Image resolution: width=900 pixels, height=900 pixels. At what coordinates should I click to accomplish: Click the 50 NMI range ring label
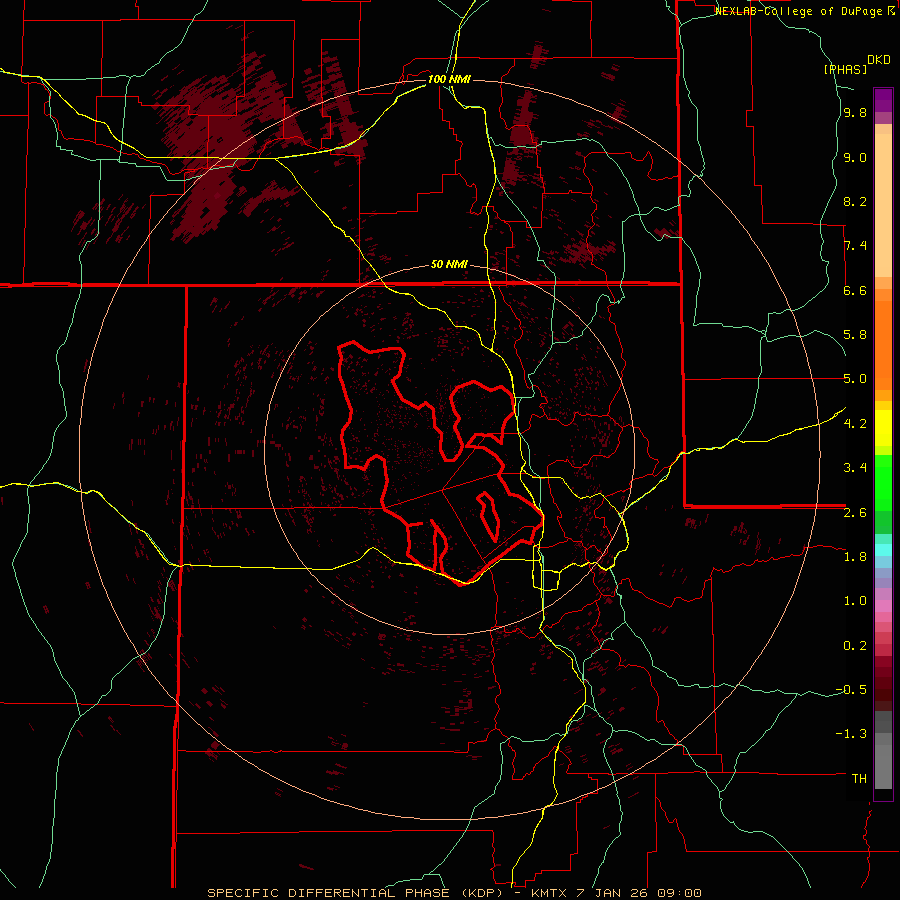449,265
